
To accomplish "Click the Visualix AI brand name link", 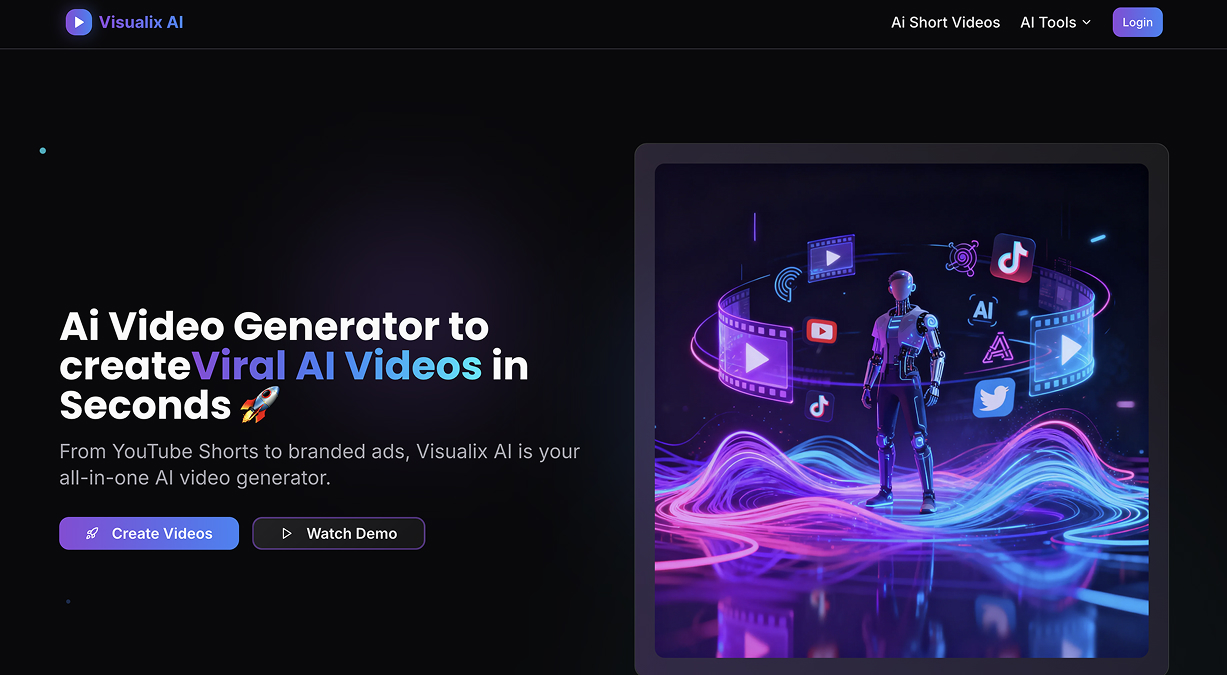I will [141, 22].
